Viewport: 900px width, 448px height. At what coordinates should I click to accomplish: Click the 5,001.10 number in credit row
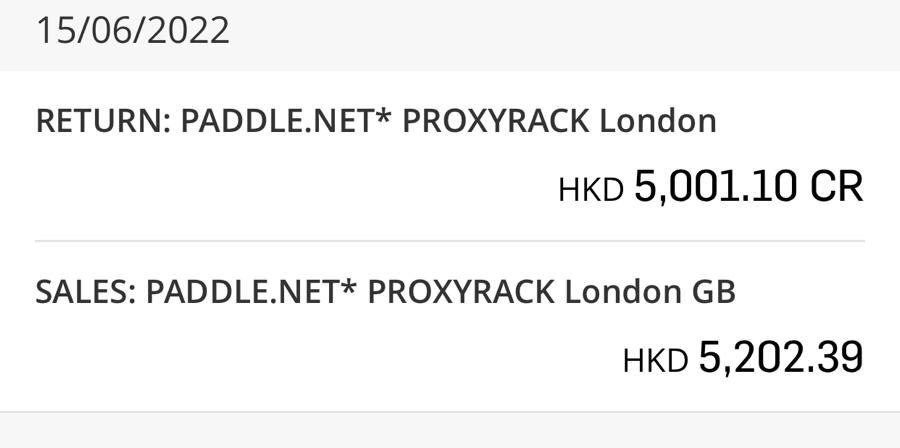(x=716, y=187)
